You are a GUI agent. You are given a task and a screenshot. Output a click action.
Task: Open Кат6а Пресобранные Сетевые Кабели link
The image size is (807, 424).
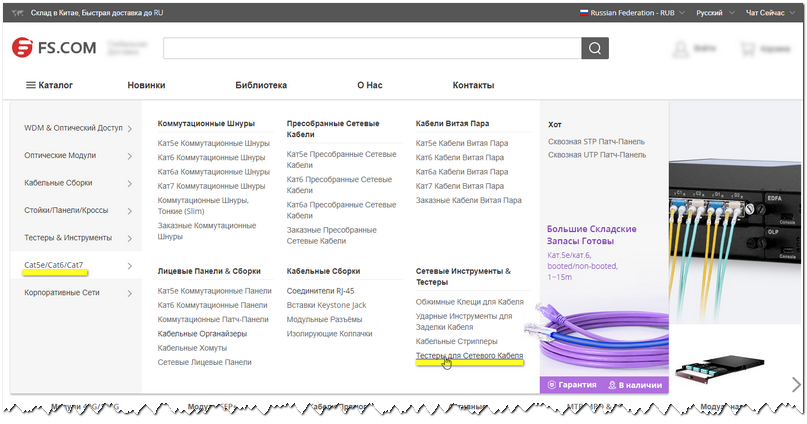[341, 210]
